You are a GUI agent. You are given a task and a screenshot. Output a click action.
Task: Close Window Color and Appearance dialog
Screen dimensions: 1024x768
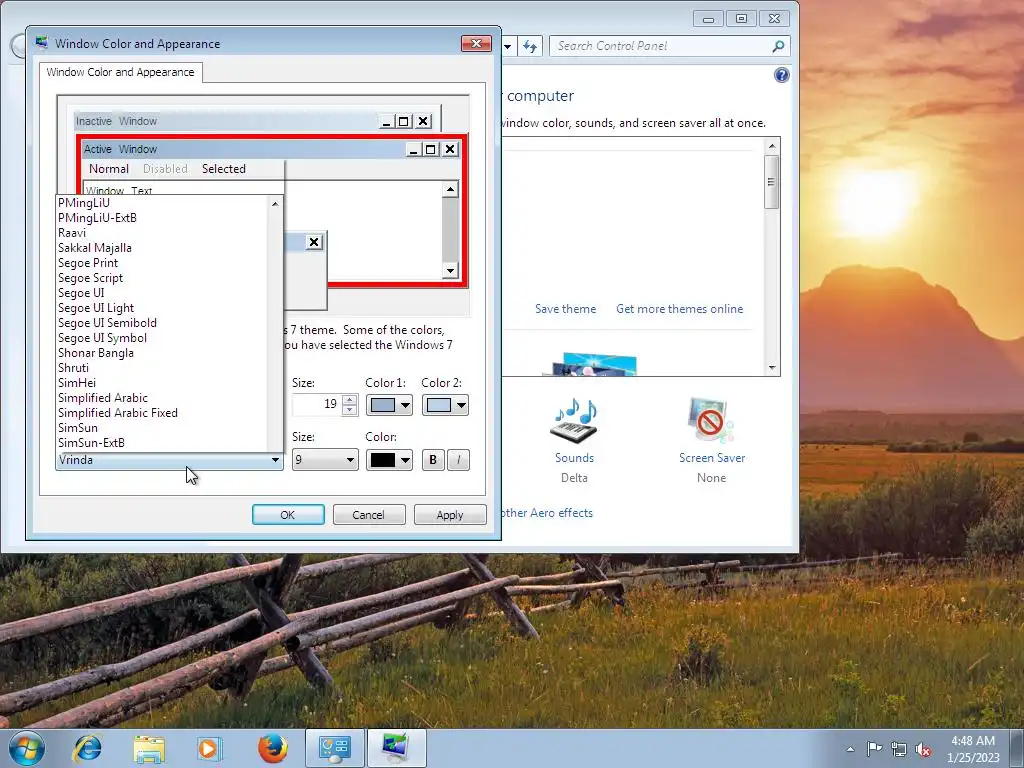click(476, 44)
